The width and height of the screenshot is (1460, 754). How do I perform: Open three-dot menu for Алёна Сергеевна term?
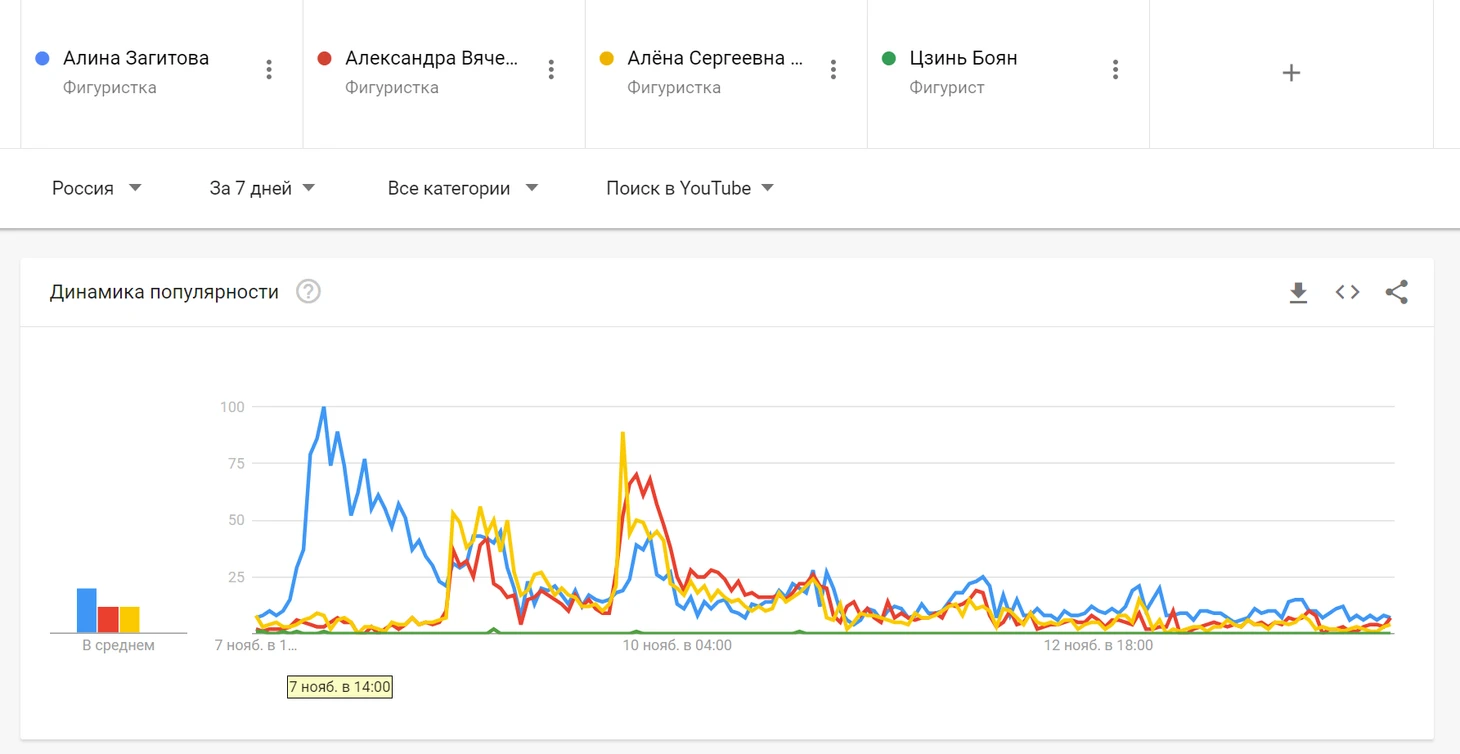click(833, 69)
